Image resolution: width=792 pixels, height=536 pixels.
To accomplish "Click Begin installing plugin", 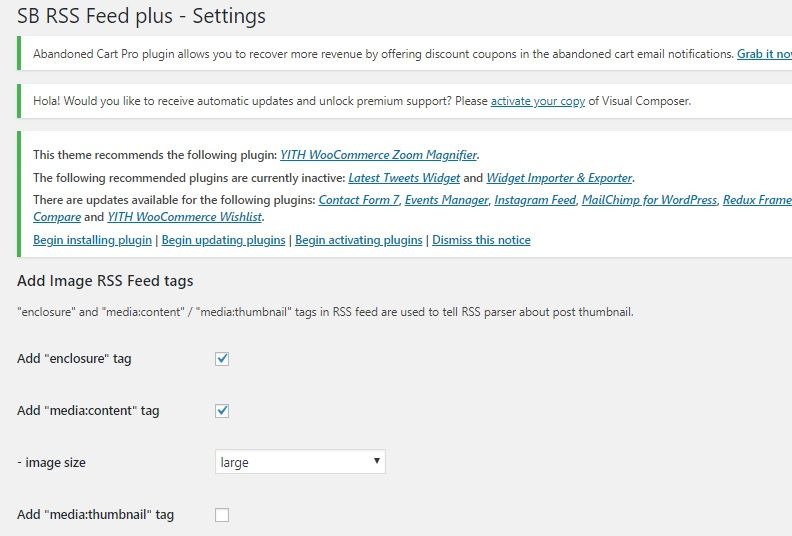I will tap(92, 240).
